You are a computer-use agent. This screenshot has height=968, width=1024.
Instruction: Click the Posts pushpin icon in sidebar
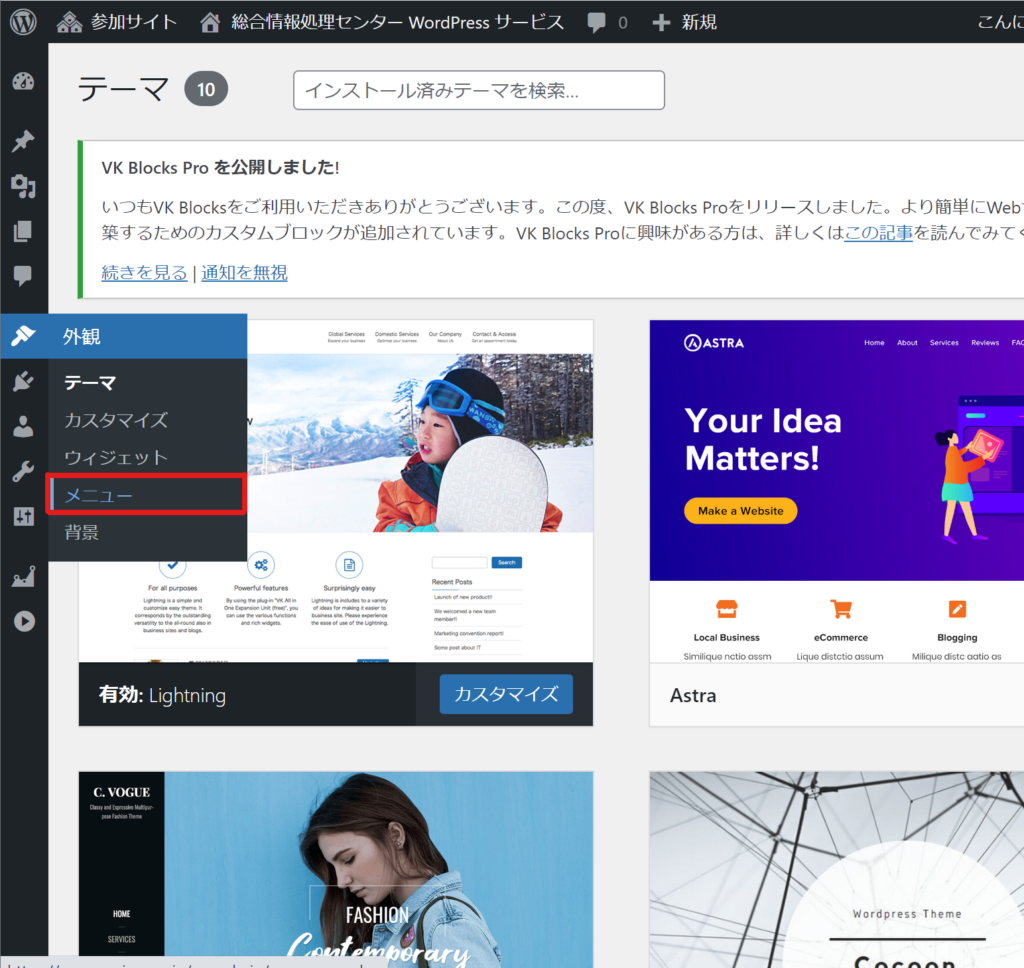coord(23,141)
